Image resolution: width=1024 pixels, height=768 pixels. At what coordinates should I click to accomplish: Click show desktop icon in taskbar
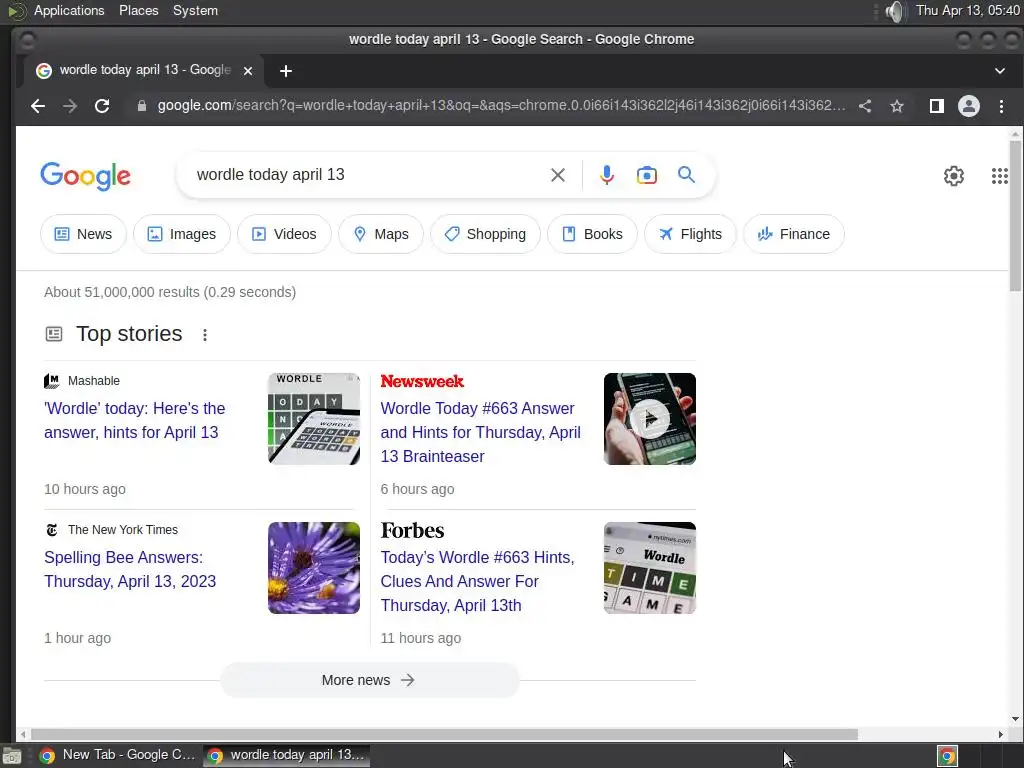point(12,756)
